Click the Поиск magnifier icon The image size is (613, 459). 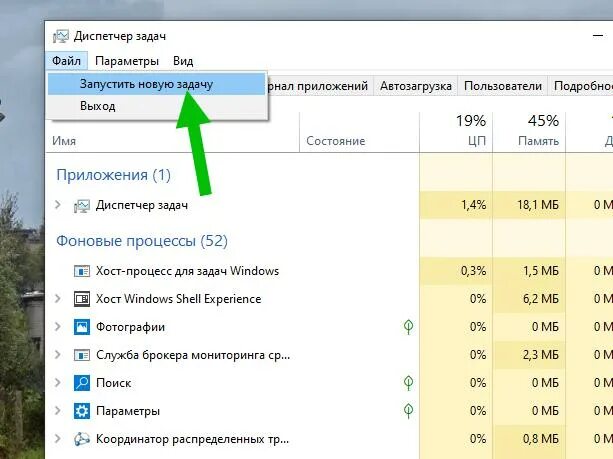click(x=82, y=383)
